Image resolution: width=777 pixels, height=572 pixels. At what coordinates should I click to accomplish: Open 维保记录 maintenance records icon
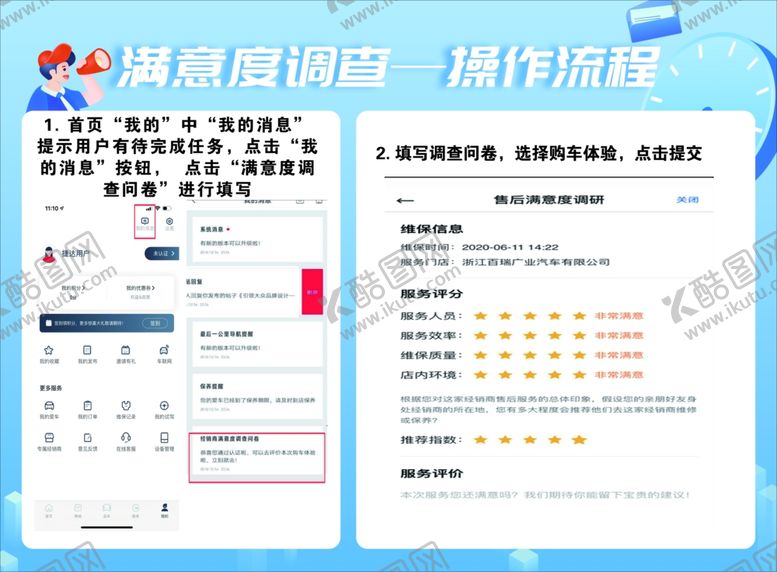(x=126, y=405)
